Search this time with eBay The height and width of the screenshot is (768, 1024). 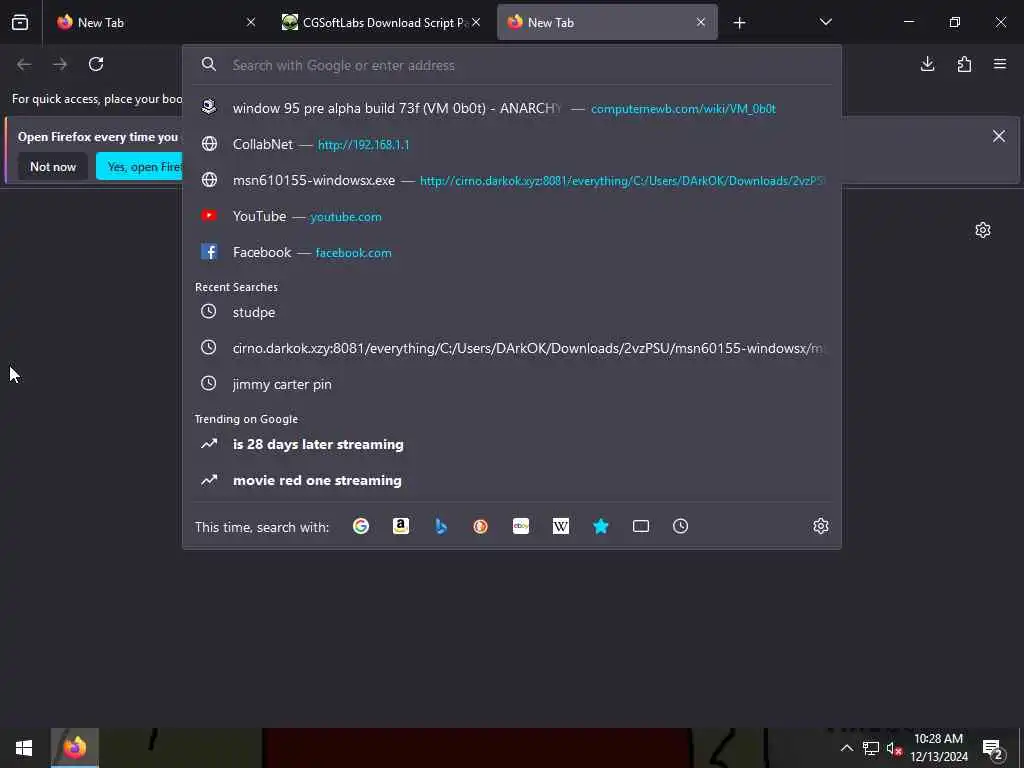point(520,526)
